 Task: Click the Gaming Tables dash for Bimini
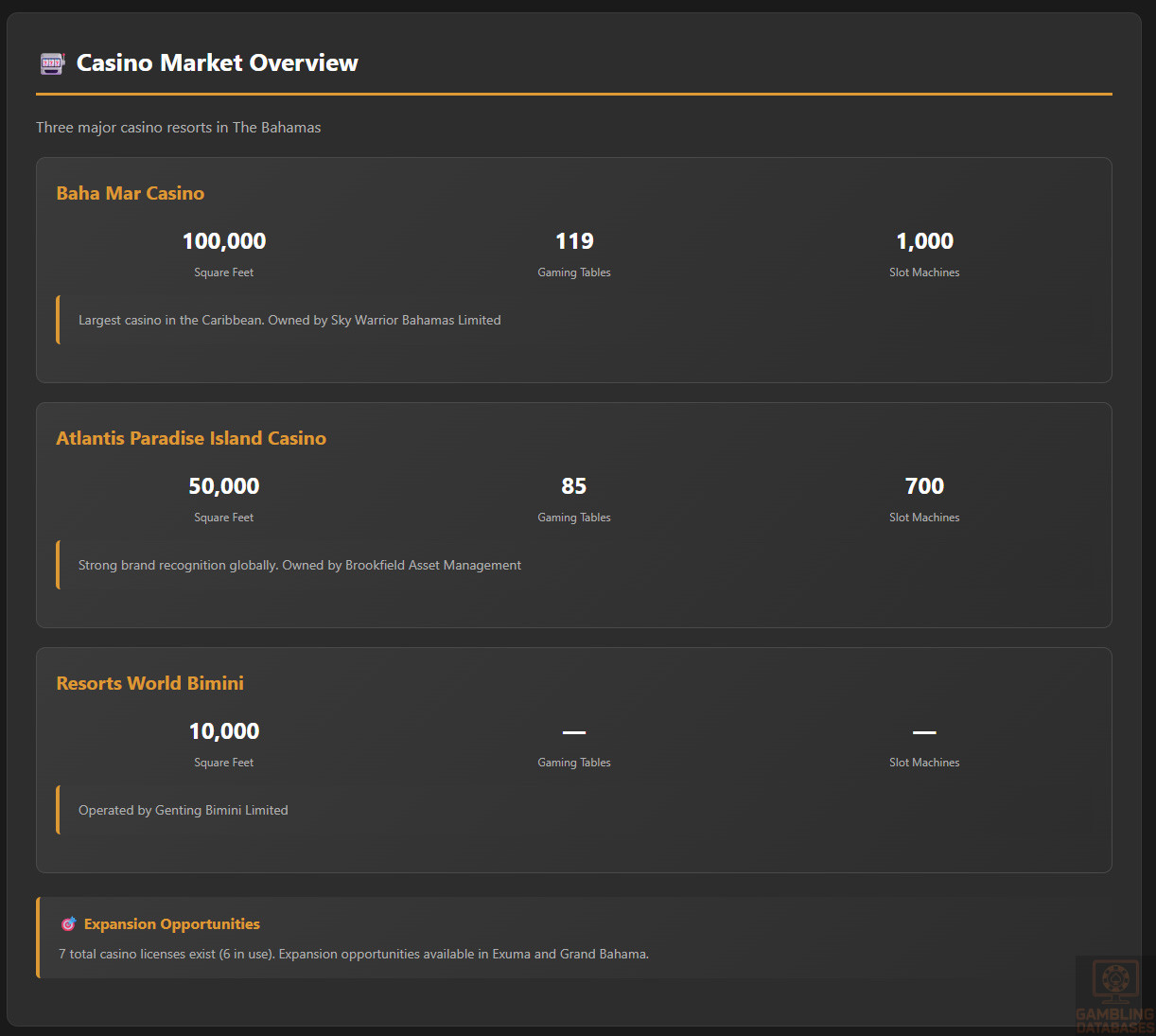click(x=574, y=732)
